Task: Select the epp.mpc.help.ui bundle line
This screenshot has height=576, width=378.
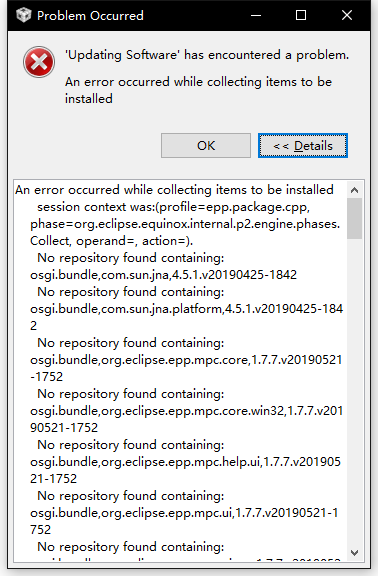Action: click(186, 470)
